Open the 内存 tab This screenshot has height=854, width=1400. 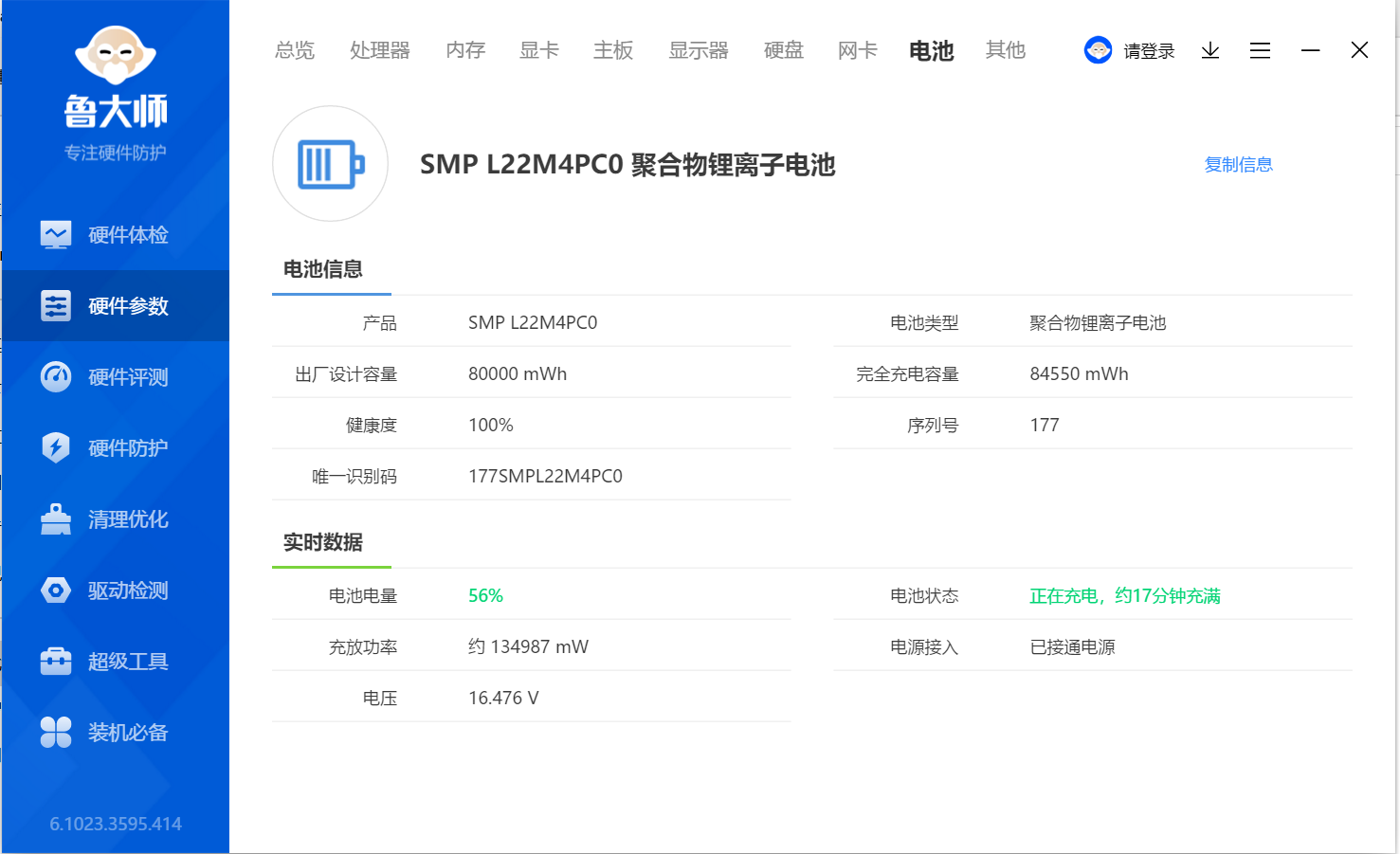coord(465,50)
